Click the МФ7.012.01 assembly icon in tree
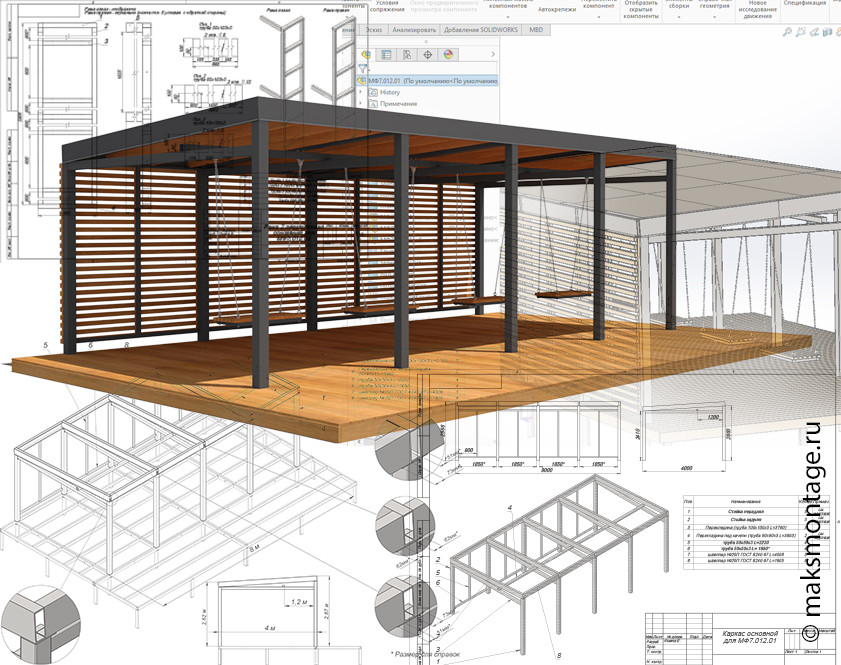This screenshot has height=665, width=841. tap(362, 80)
